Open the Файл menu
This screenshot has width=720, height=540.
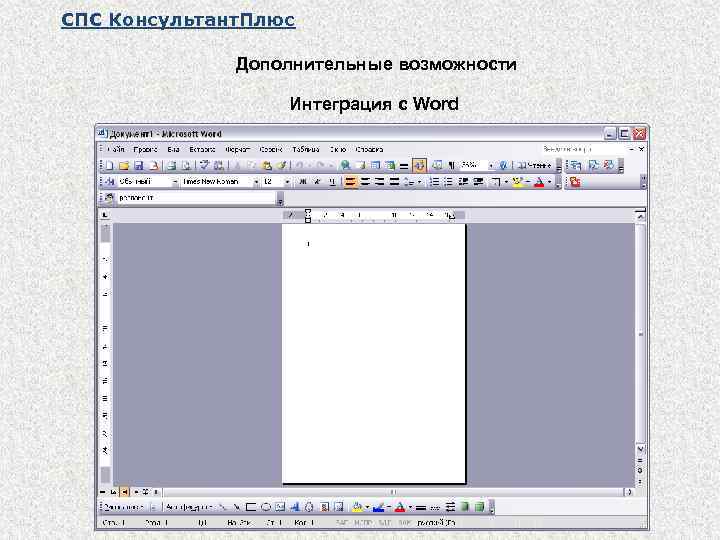click(x=116, y=149)
